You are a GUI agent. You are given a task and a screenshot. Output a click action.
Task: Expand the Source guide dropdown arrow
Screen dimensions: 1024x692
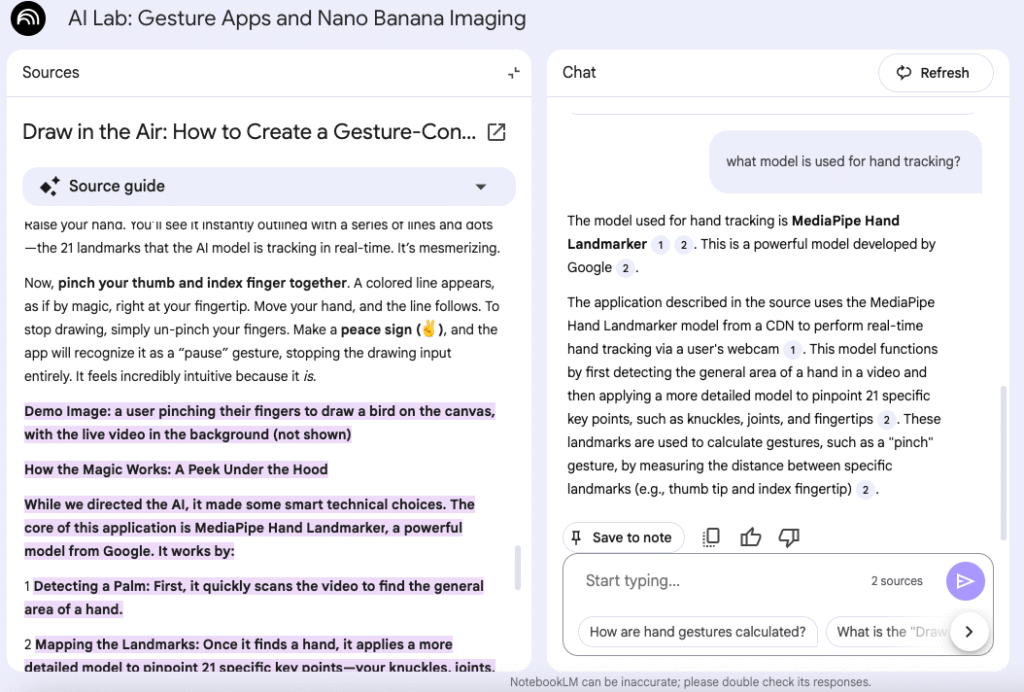click(x=481, y=187)
